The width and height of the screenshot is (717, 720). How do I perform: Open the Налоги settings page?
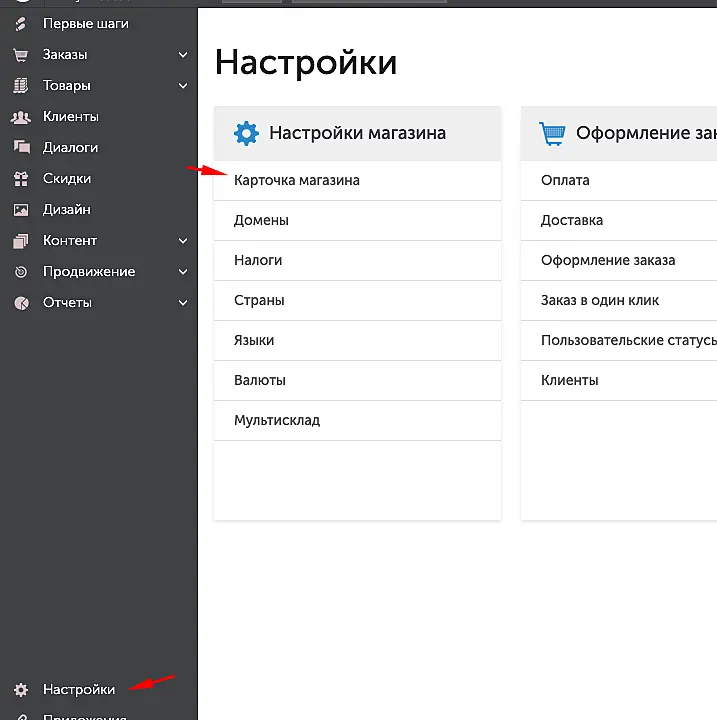tap(258, 261)
